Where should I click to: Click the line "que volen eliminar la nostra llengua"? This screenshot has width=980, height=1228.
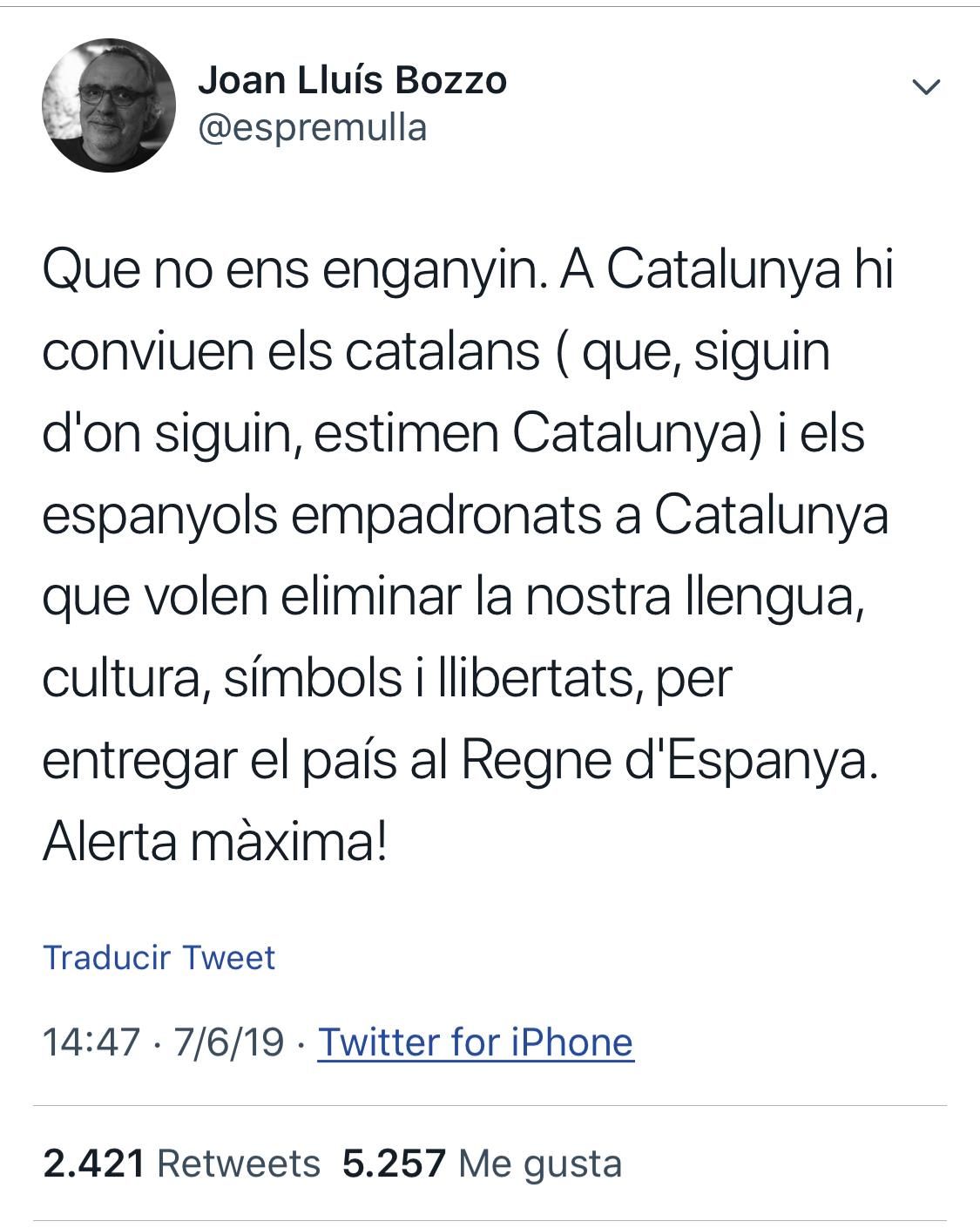452,597
